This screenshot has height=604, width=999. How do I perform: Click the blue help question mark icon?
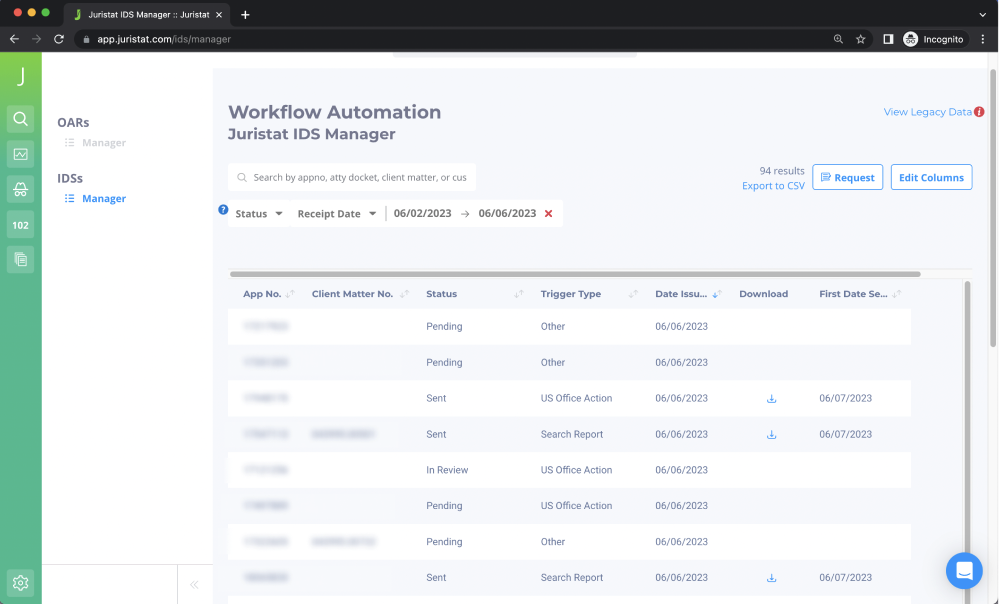pyautogui.click(x=223, y=209)
